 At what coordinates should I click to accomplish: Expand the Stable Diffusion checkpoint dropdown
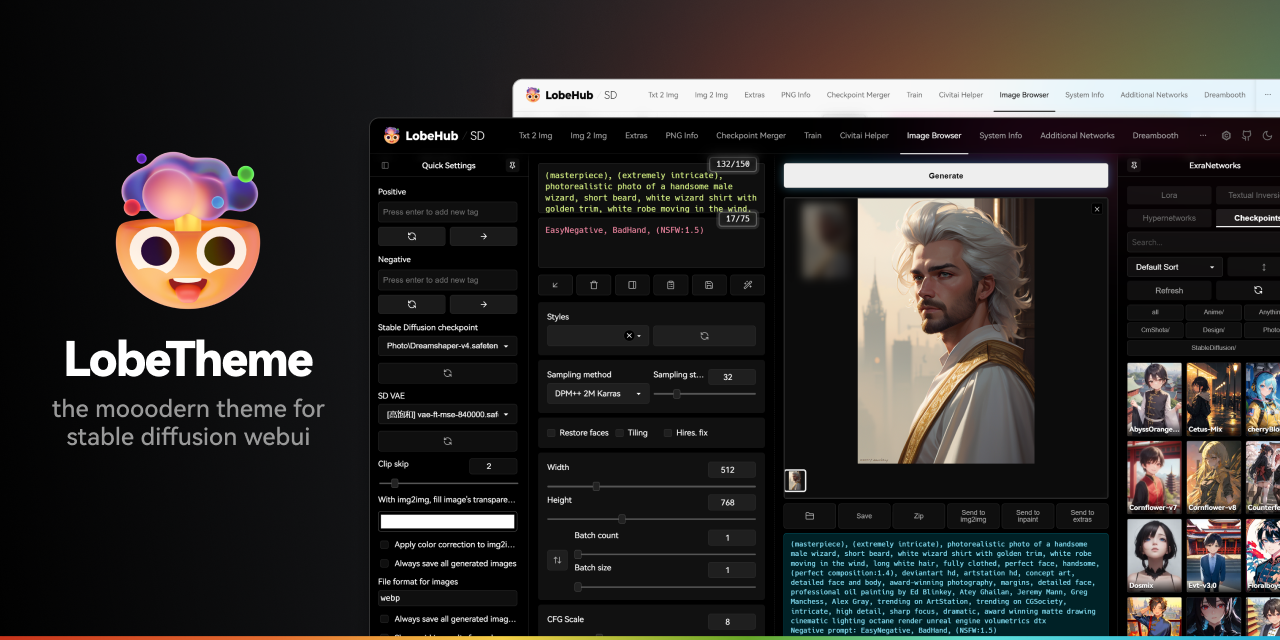click(447, 346)
